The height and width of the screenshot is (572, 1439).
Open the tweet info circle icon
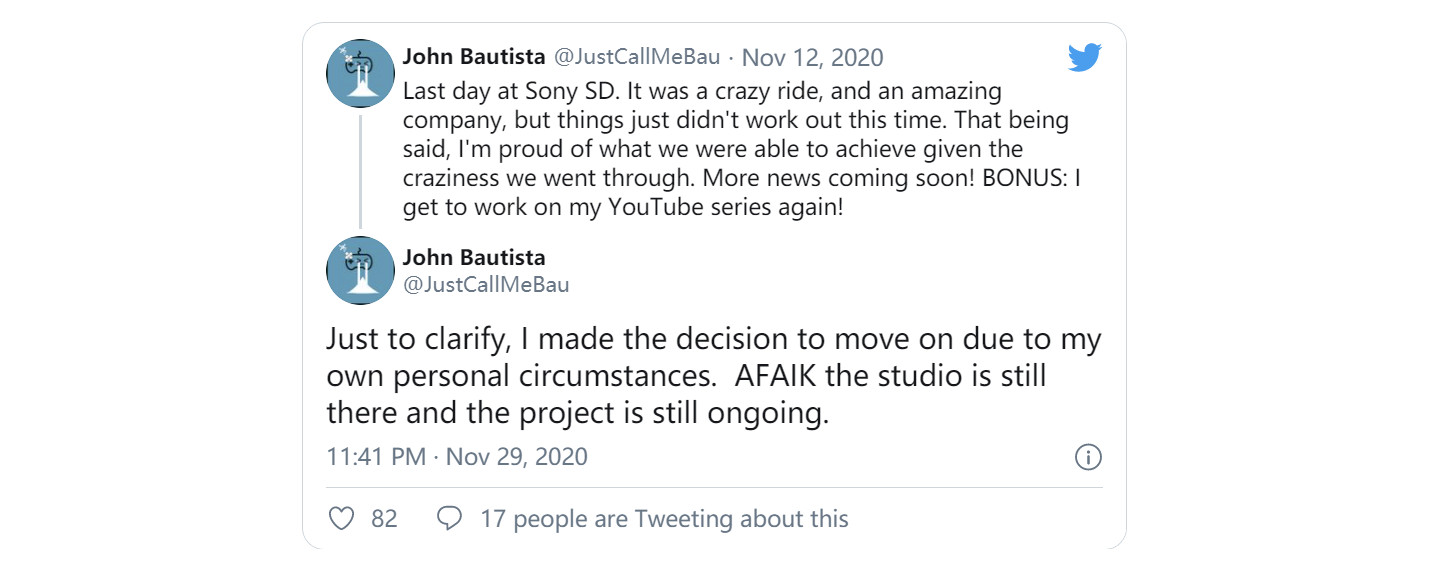pyautogui.click(x=1087, y=458)
